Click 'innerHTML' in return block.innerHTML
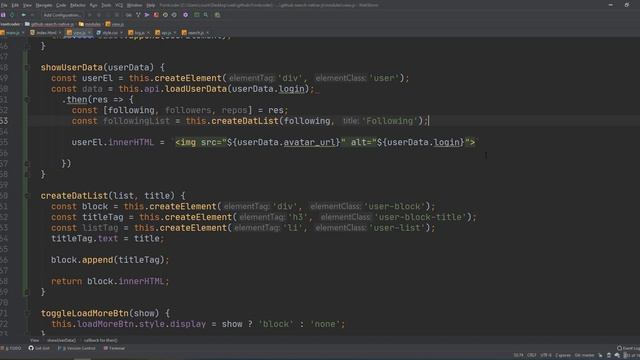This screenshot has height=360, width=640. coord(141,281)
